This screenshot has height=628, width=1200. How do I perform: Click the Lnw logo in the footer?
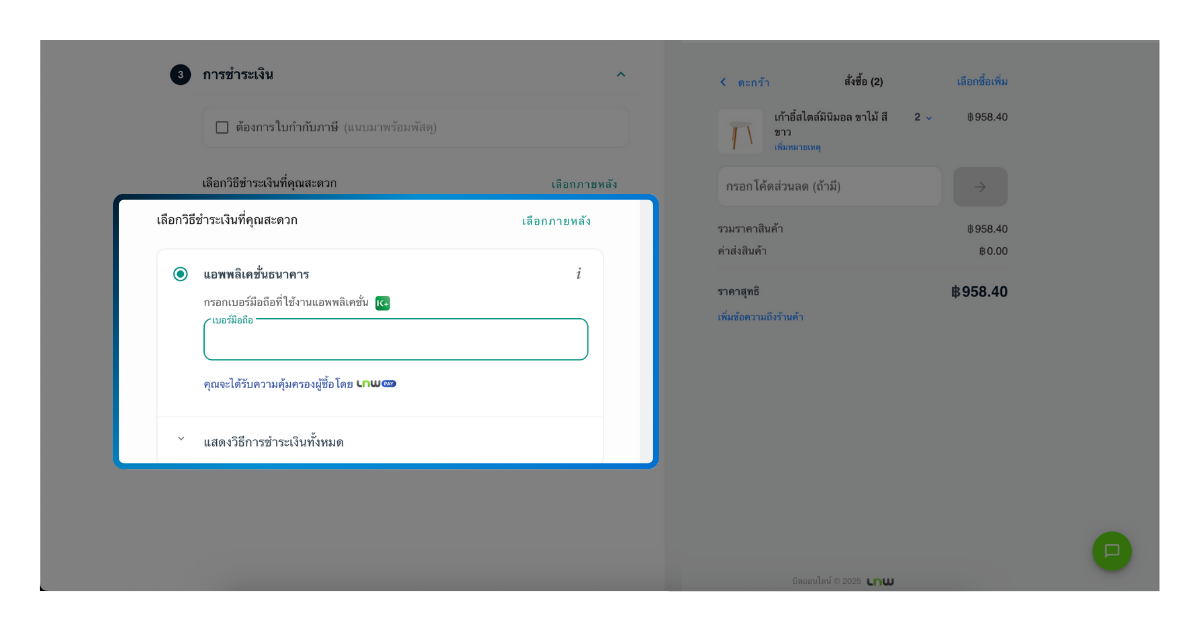click(x=880, y=581)
